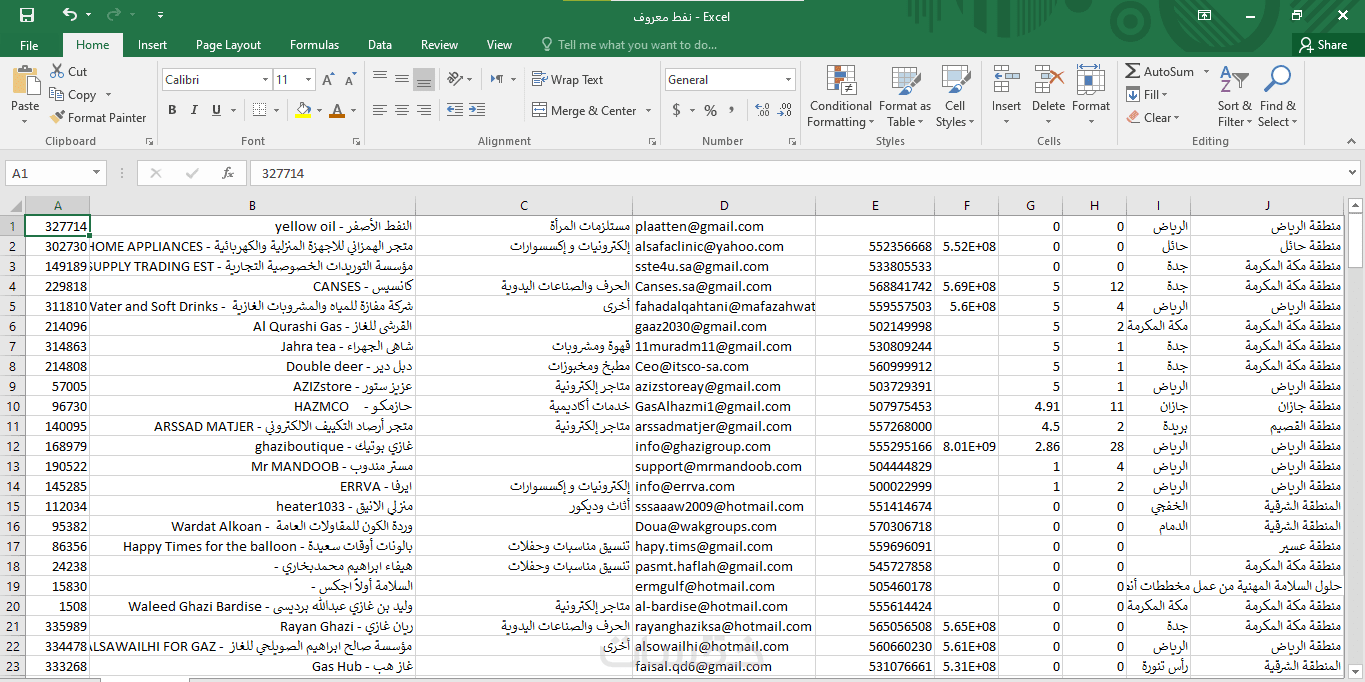Click the Insert Function fx icon
This screenshot has height=682, width=1365.
(228, 173)
